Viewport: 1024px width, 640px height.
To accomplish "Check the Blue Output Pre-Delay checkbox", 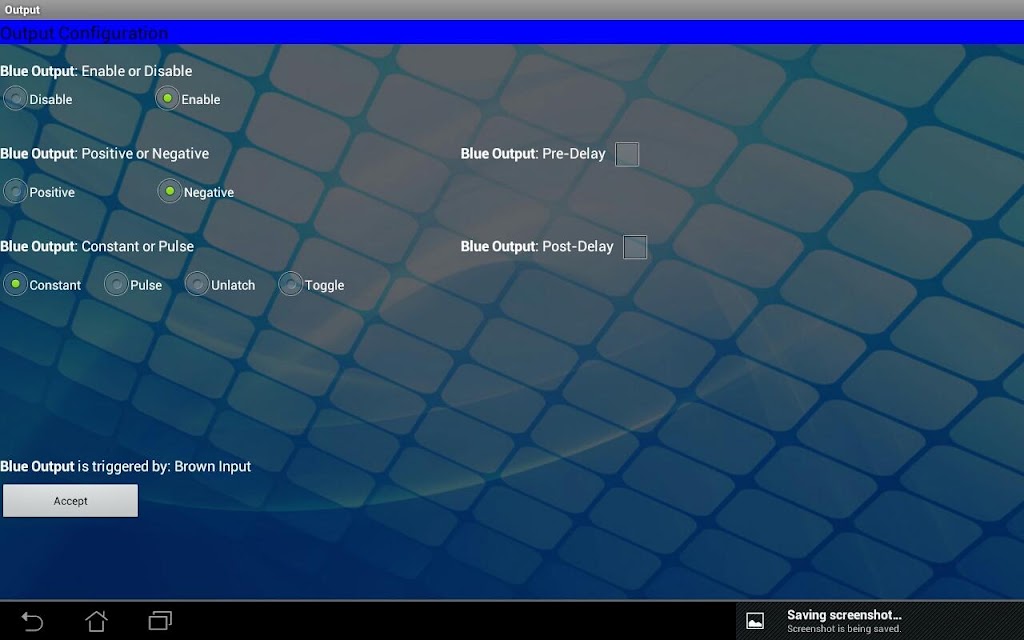I will click(x=627, y=154).
